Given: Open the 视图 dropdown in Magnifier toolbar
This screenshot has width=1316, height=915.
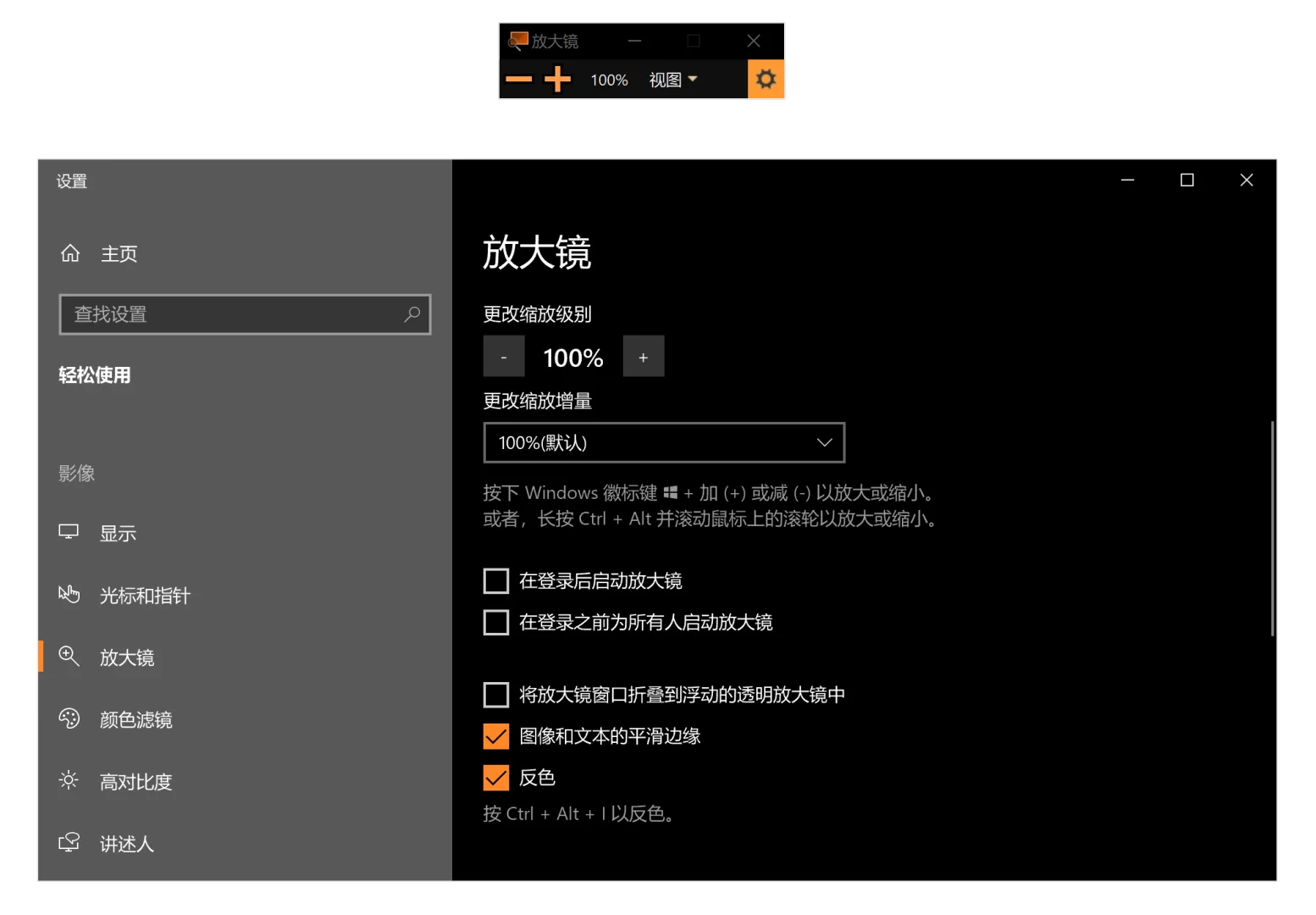Looking at the screenshot, I should coord(673,80).
